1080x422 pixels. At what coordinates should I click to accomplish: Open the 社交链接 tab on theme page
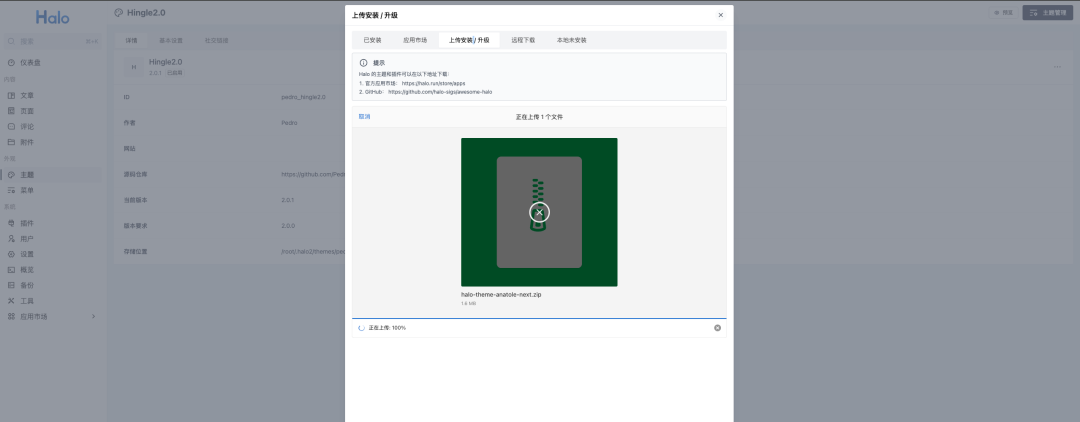216,41
